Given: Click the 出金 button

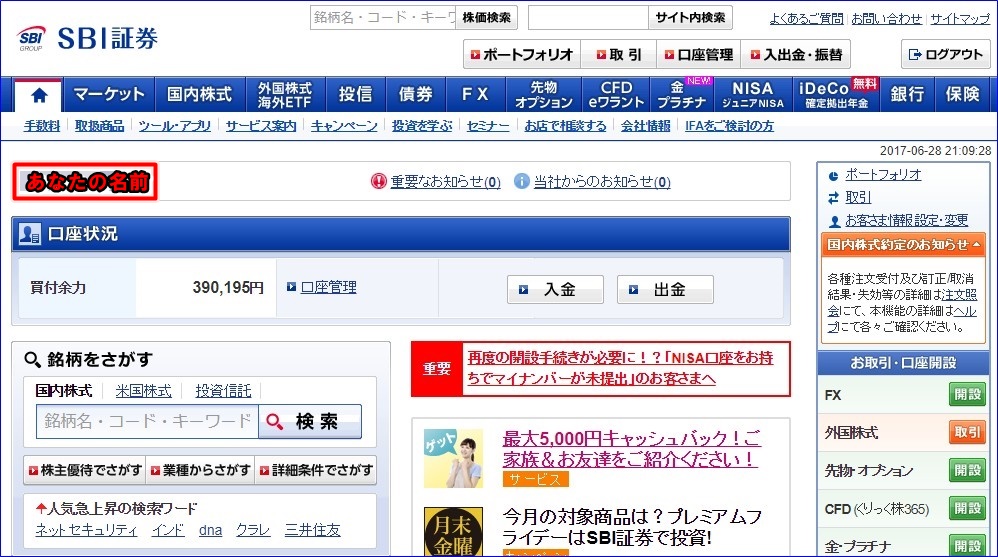Looking at the screenshot, I should [x=665, y=290].
